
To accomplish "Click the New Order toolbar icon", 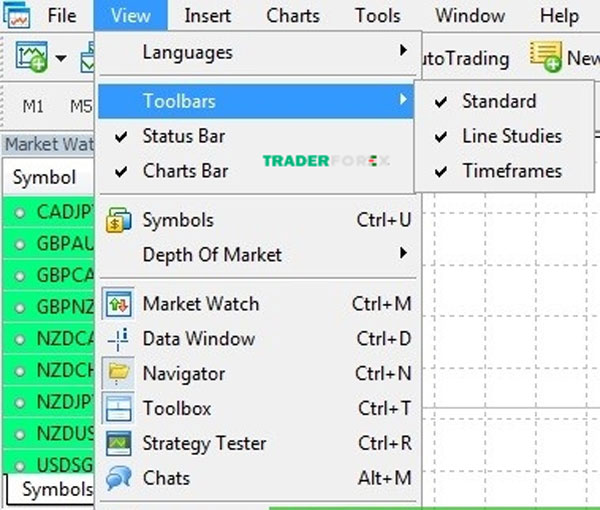I will tap(545, 57).
